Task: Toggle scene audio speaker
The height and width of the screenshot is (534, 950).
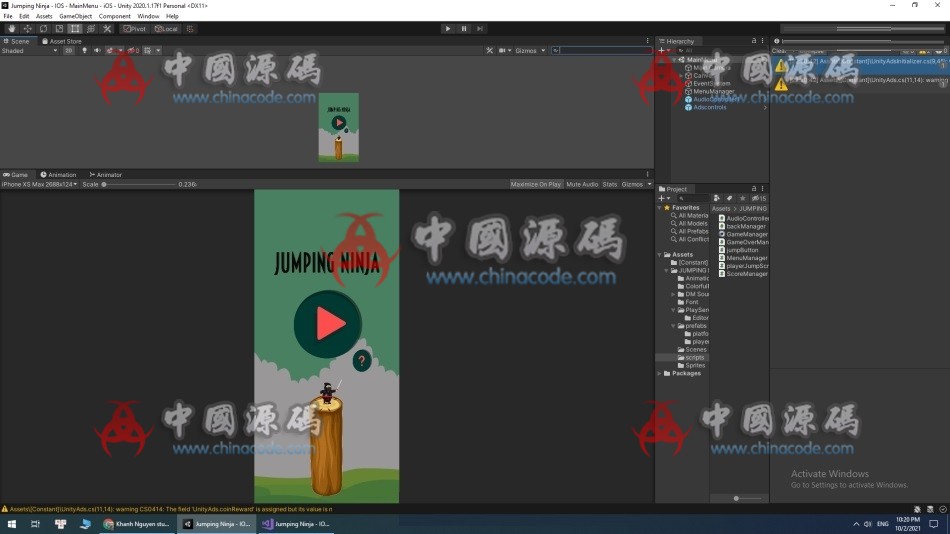Action: click(97, 51)
